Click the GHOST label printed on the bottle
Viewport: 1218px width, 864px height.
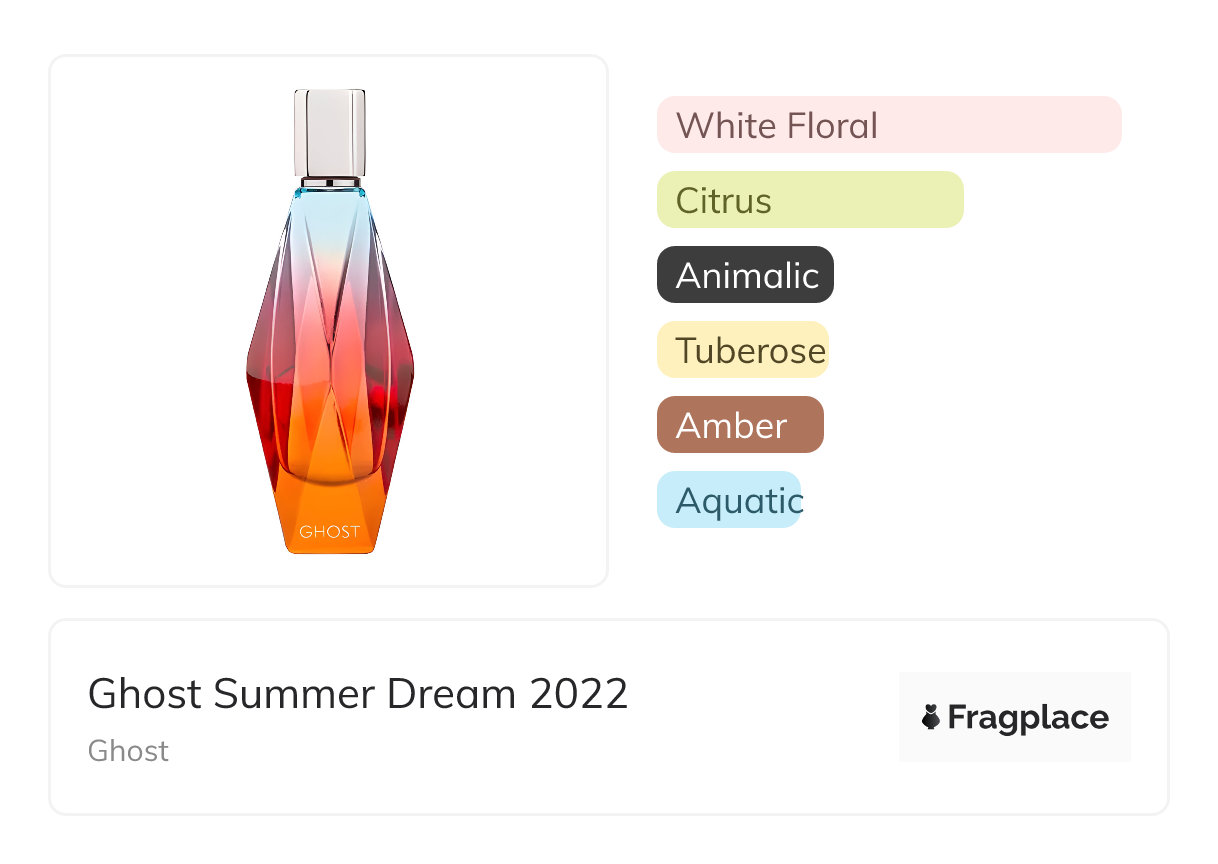click(x=329, y=532)
